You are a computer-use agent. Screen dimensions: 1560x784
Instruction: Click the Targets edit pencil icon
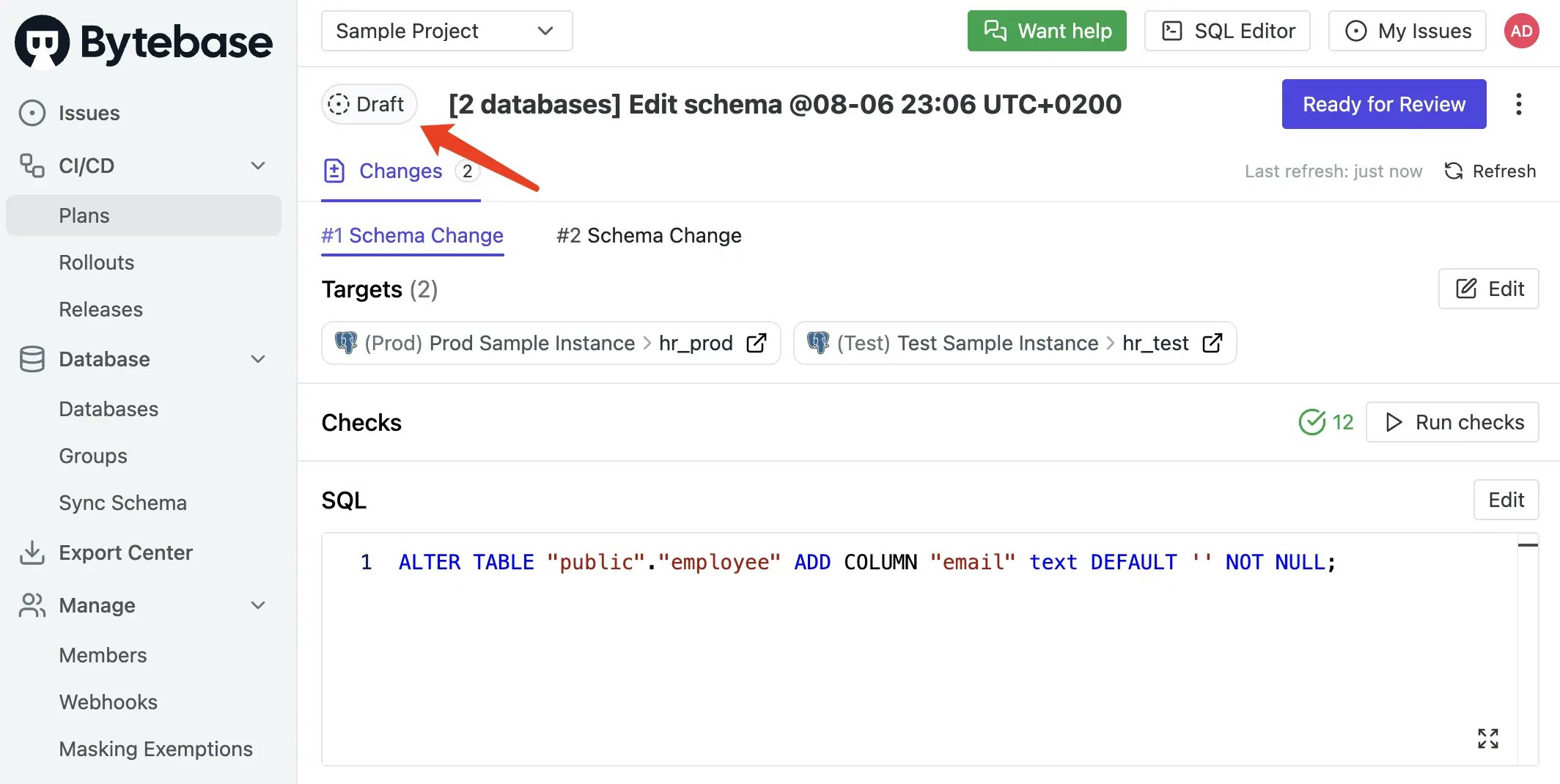1465,289
